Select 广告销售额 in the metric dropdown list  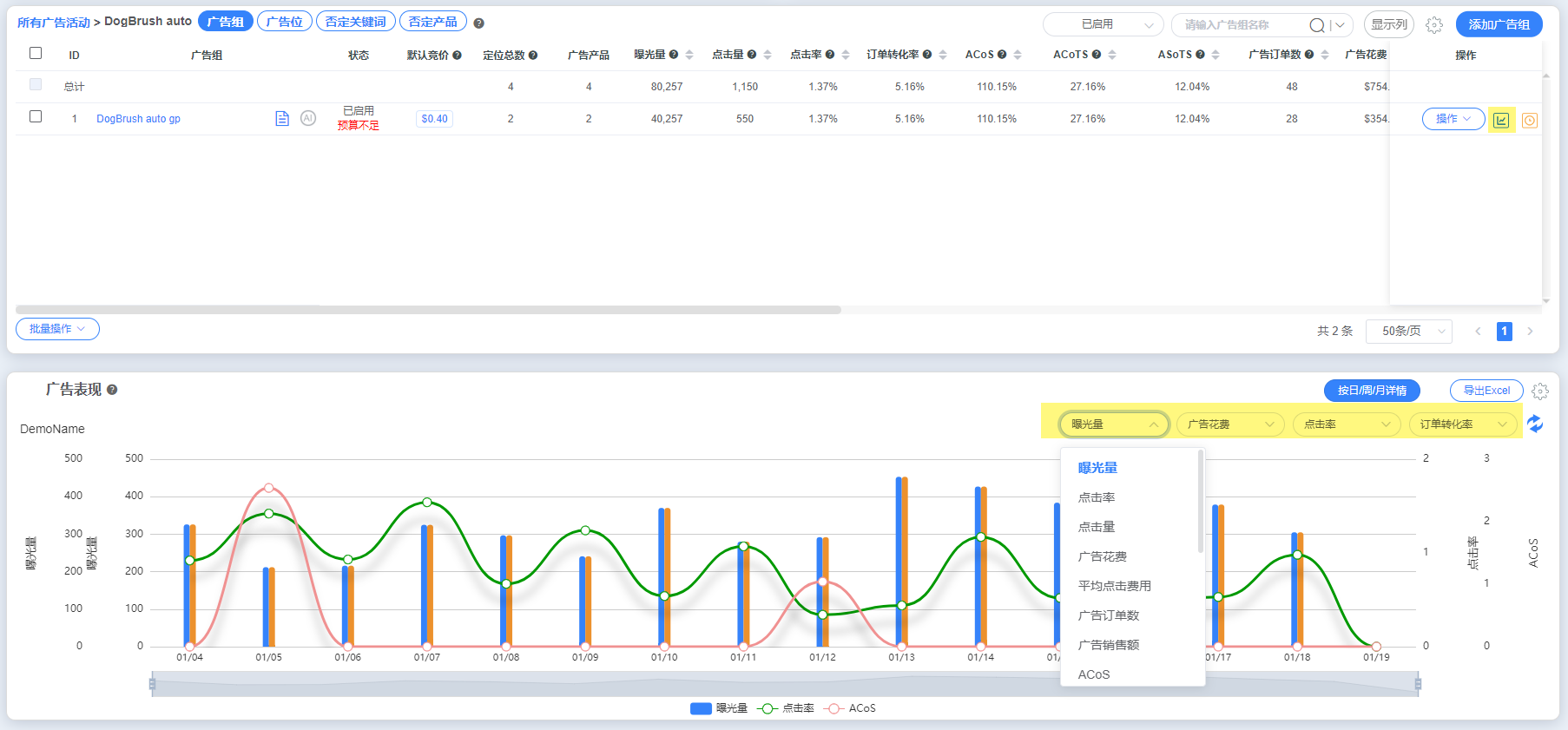click(1109, 645)
